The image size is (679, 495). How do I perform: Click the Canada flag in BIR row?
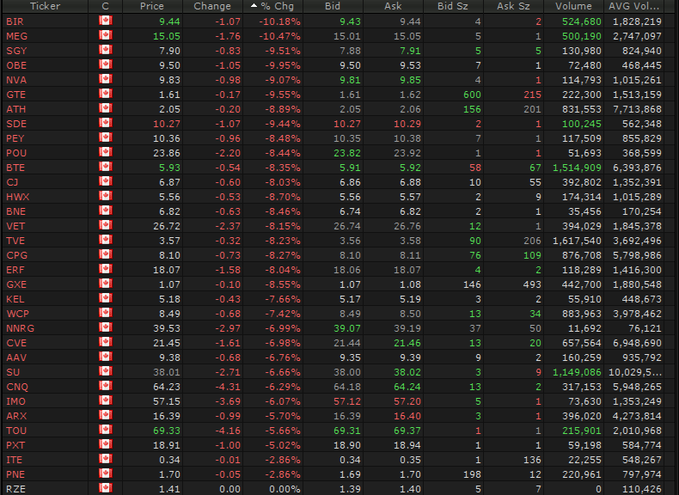click(x=105, y=20)
